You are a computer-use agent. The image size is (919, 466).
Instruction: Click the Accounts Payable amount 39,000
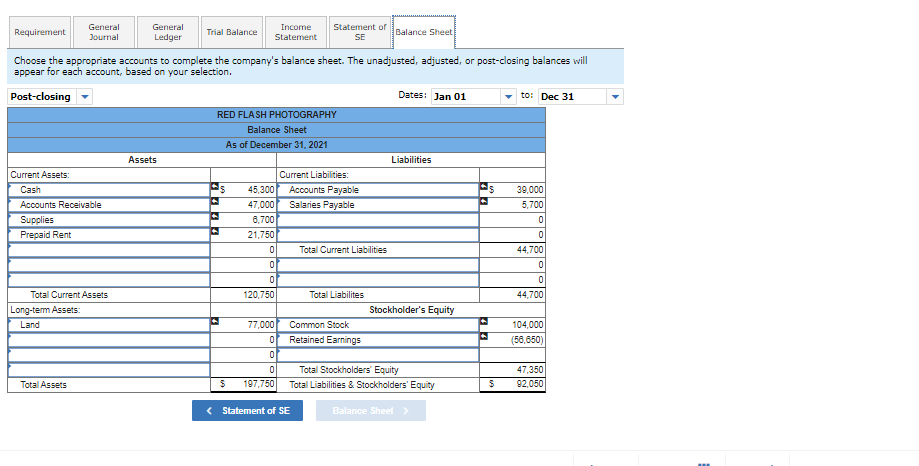pyautogui.click(x=530, y=190)
